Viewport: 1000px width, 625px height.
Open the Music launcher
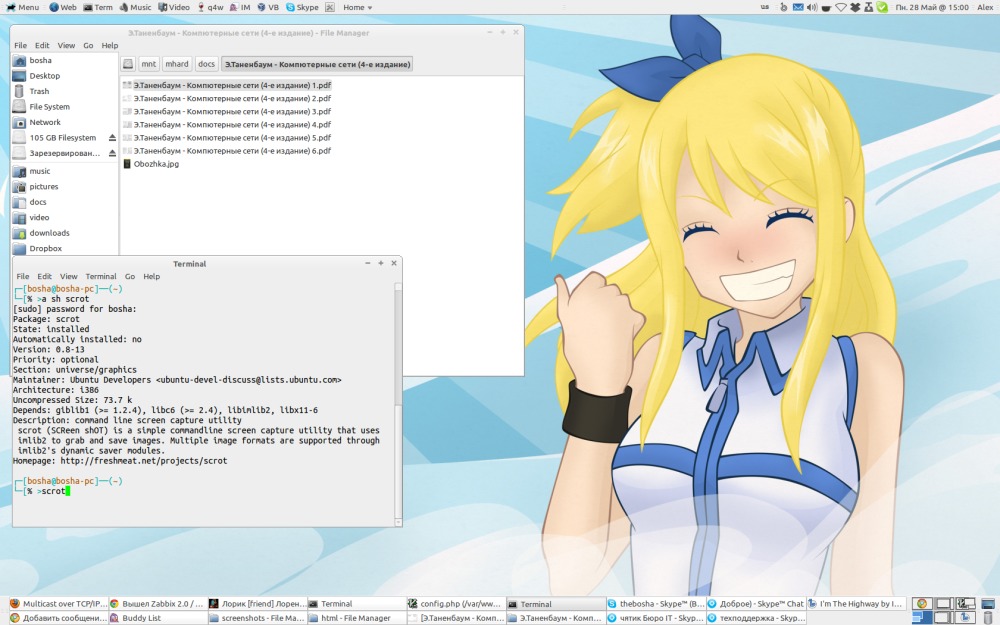135,7
